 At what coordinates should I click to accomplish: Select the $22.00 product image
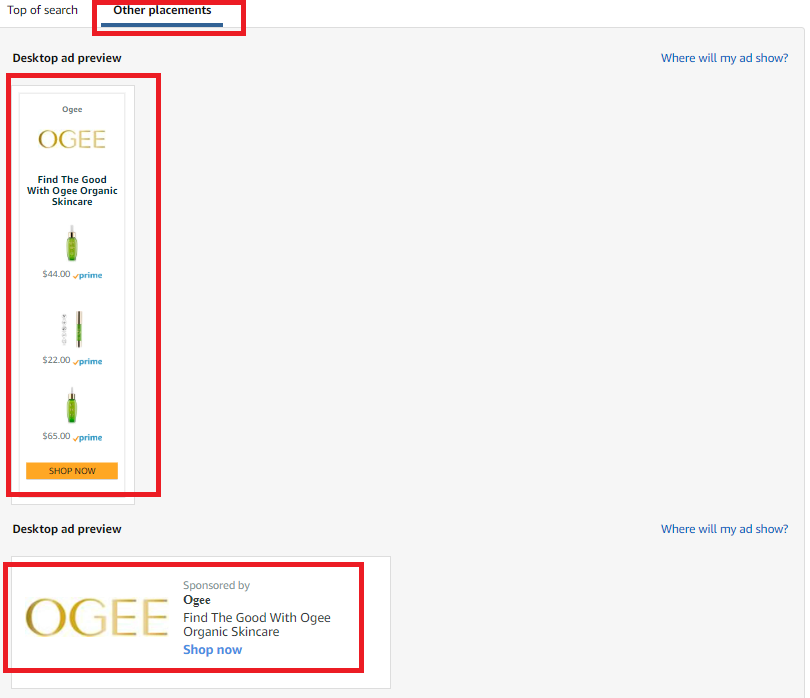[x=72, y=329]
